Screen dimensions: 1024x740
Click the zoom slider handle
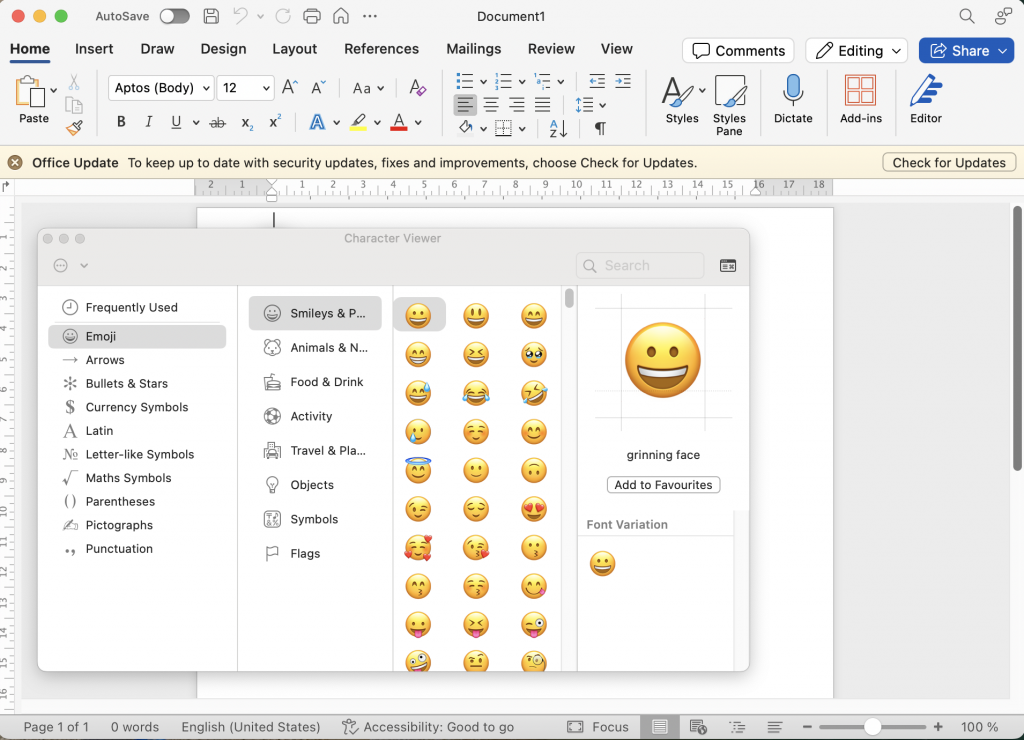click(x=873, y=727)
